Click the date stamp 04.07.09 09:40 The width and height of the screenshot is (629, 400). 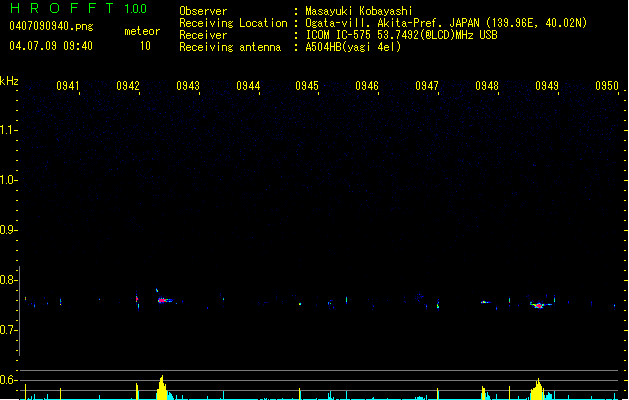point(51,46)
